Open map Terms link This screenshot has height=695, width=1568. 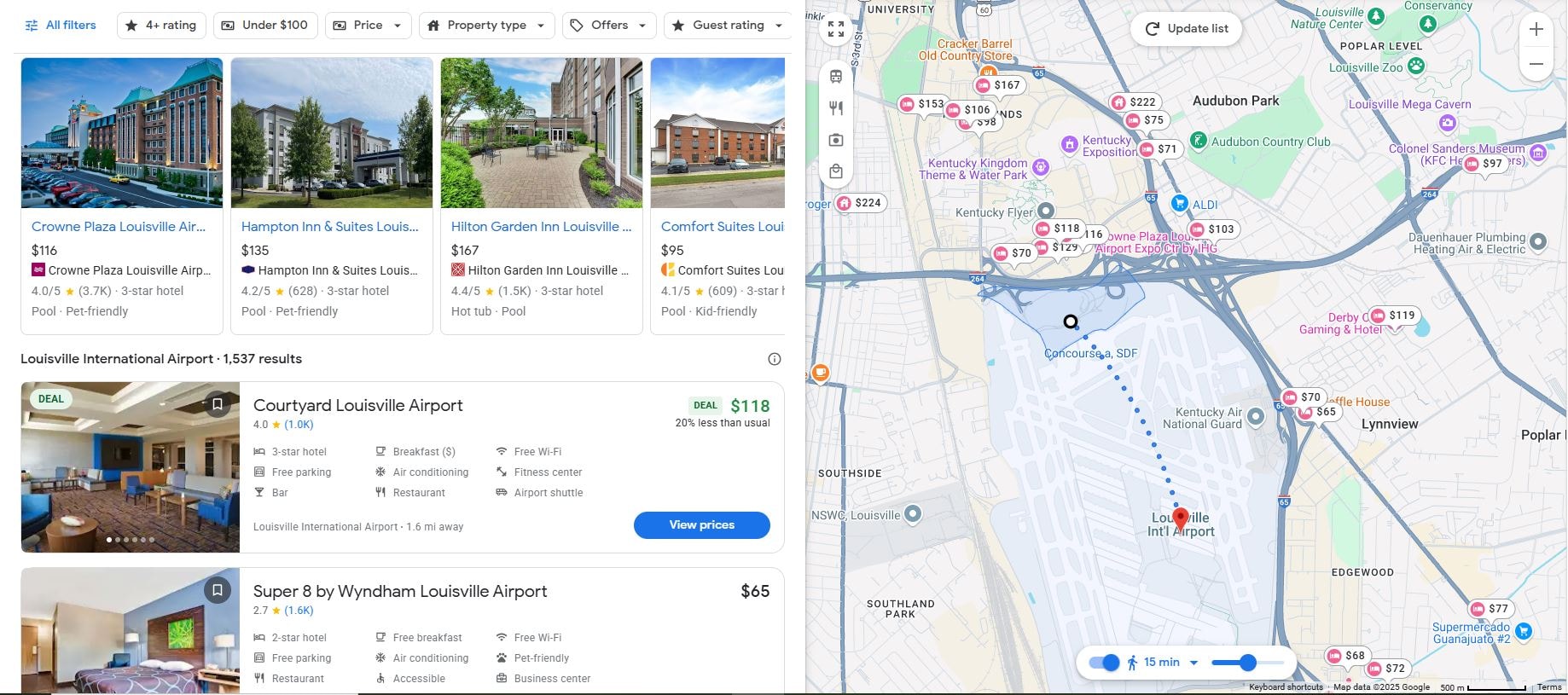pyautogui.click(x=1549, y=687)
